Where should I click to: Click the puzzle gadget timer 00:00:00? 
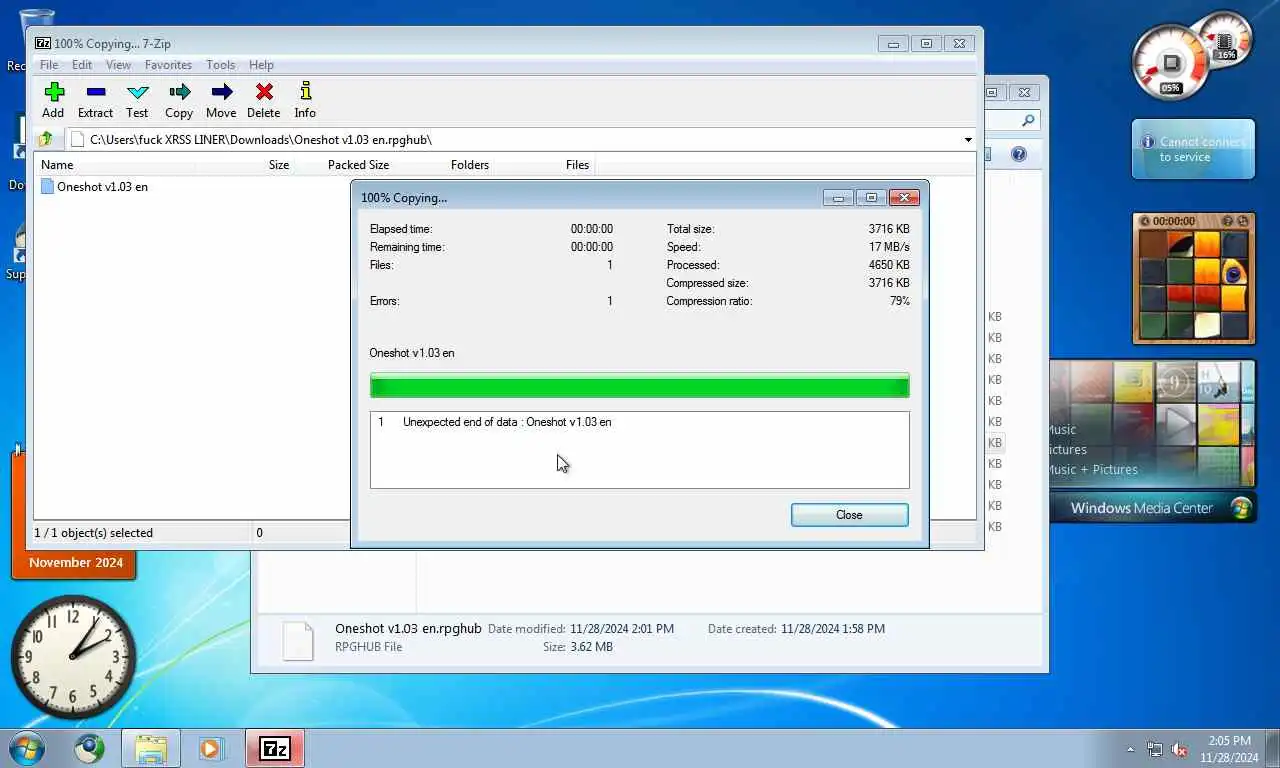pyautogui.click(x=1174, y=221)
